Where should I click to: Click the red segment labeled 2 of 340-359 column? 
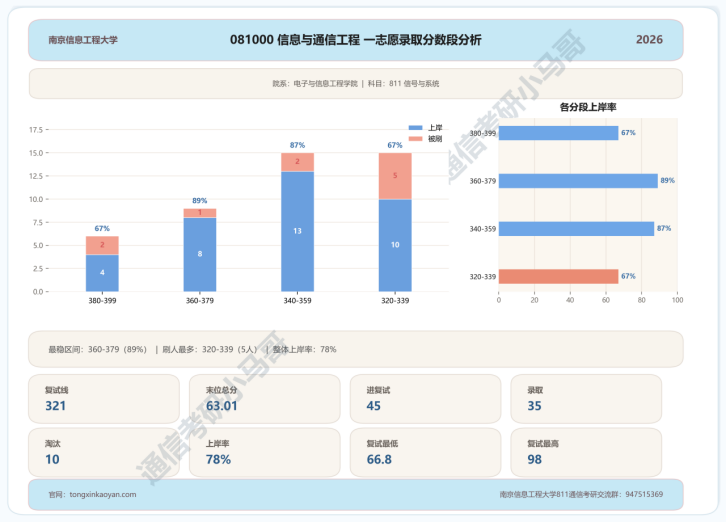297,162
